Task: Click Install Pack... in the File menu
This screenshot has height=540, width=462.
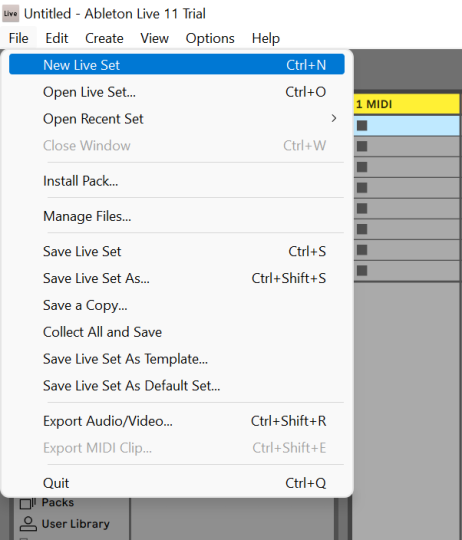Action: [177, 181]
